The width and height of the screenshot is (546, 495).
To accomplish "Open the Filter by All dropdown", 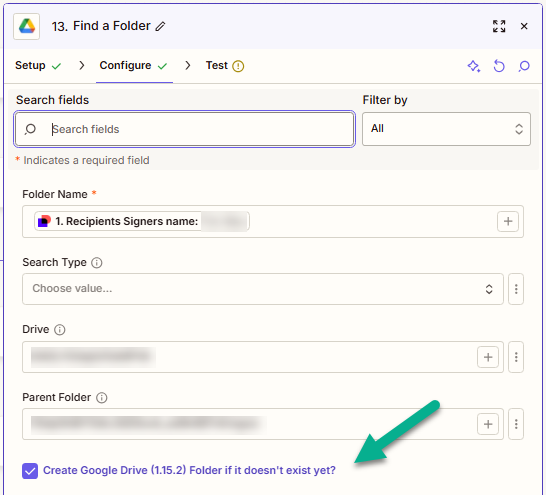I will click(x=446, y=129).
